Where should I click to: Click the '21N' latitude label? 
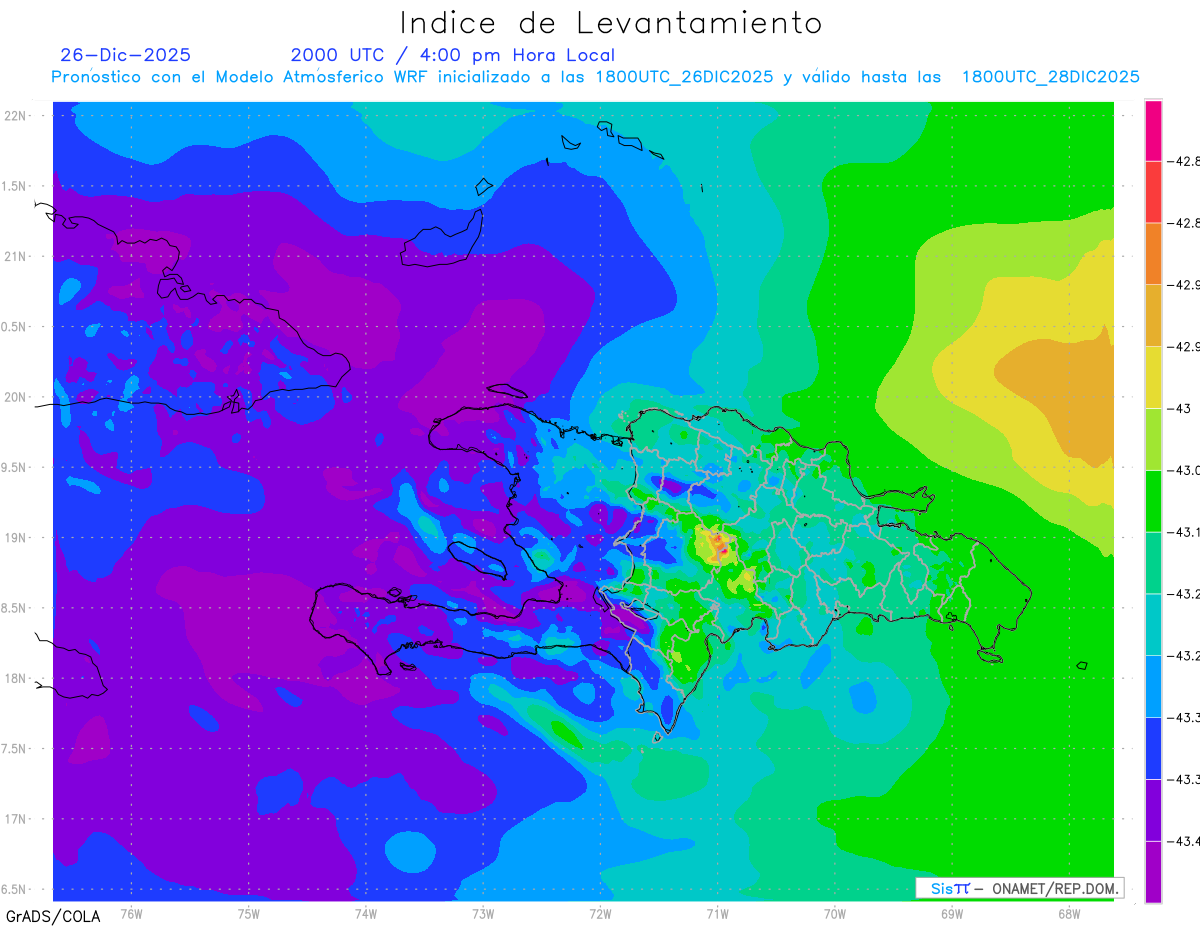(16, 257)
